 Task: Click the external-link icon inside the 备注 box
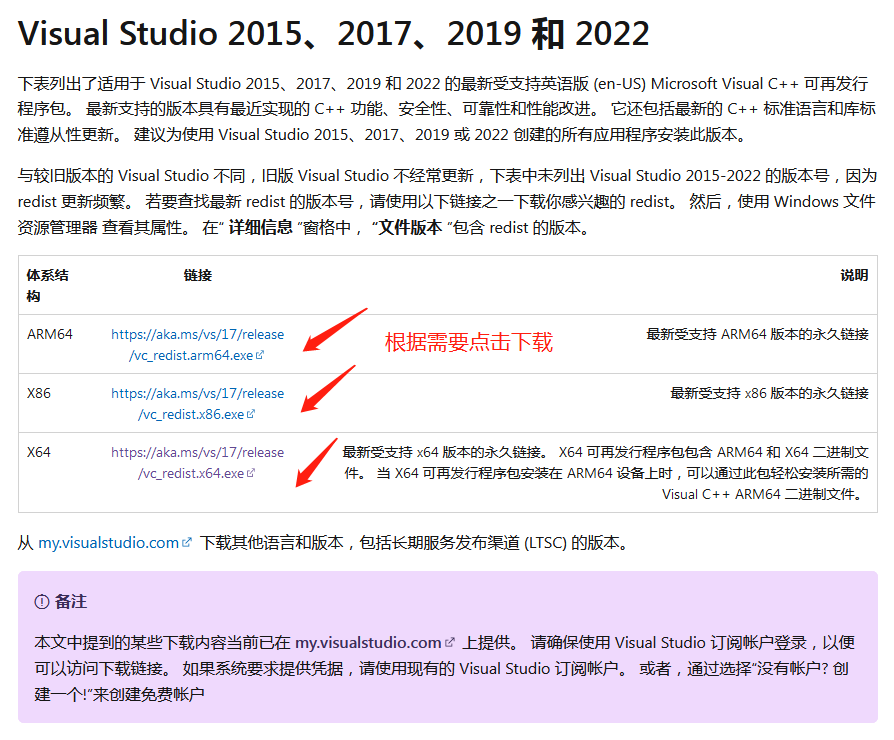[449, 641]
